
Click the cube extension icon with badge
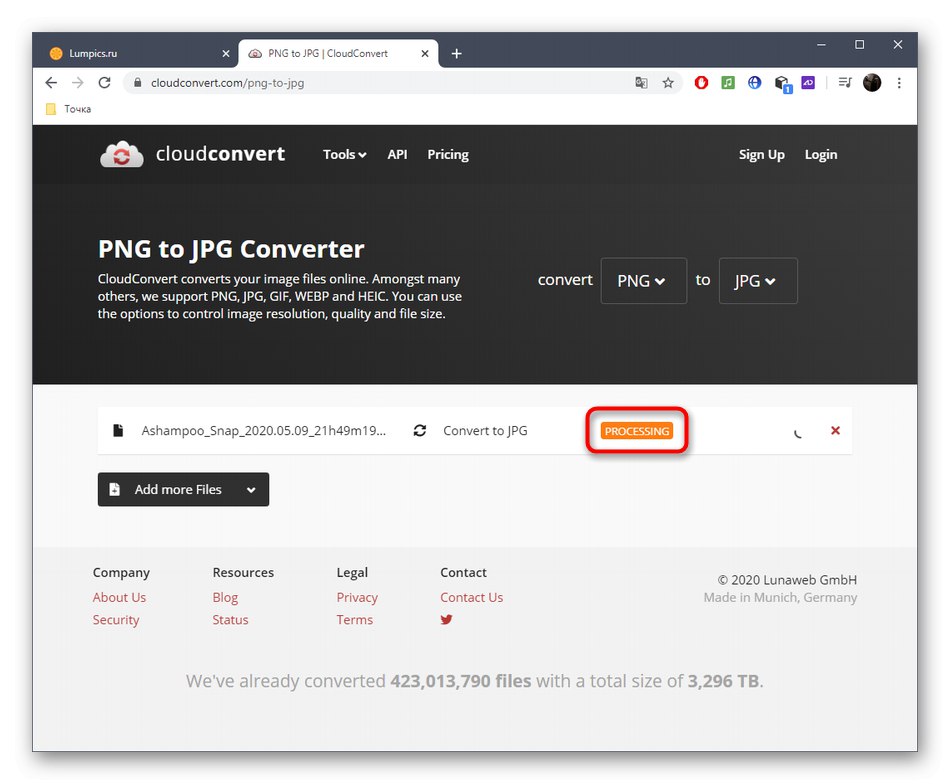point(783,84)
